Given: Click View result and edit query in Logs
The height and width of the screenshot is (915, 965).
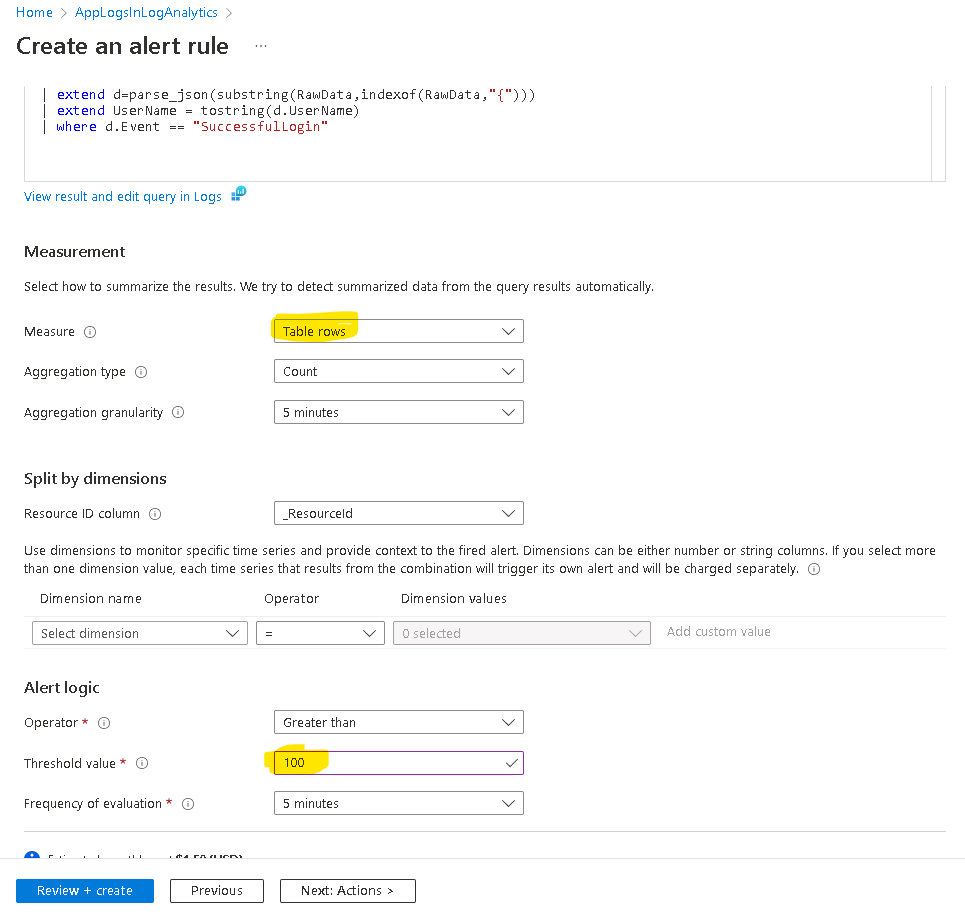Looking at the screenshot, I should pyautogui.click(x=123, y=197).
